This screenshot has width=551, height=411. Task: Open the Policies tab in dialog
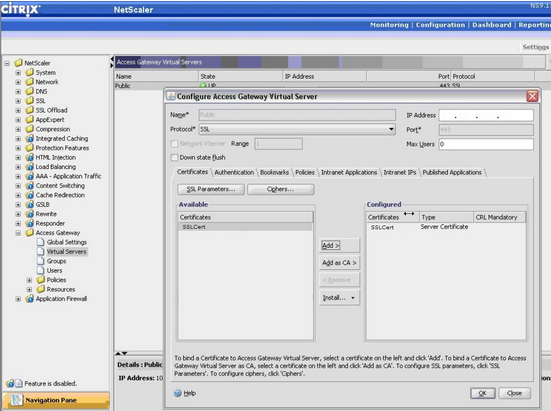tap(305, 172)
